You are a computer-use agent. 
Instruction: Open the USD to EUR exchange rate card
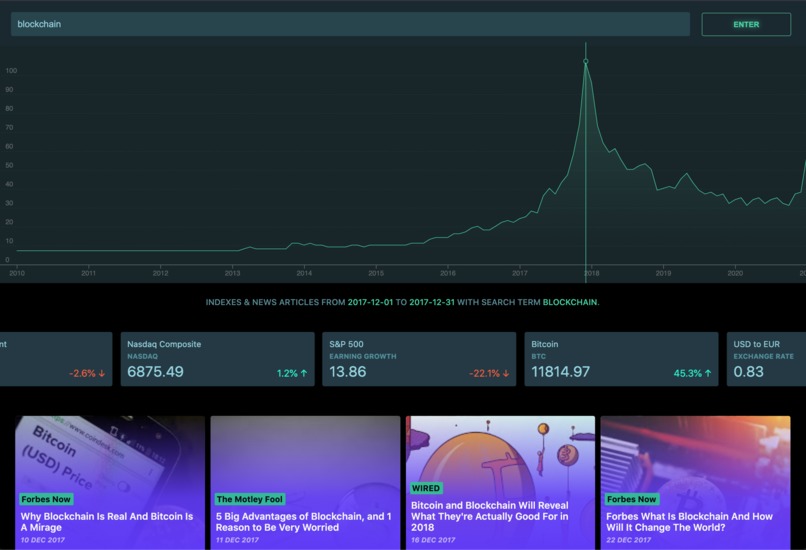coord(766,359)
